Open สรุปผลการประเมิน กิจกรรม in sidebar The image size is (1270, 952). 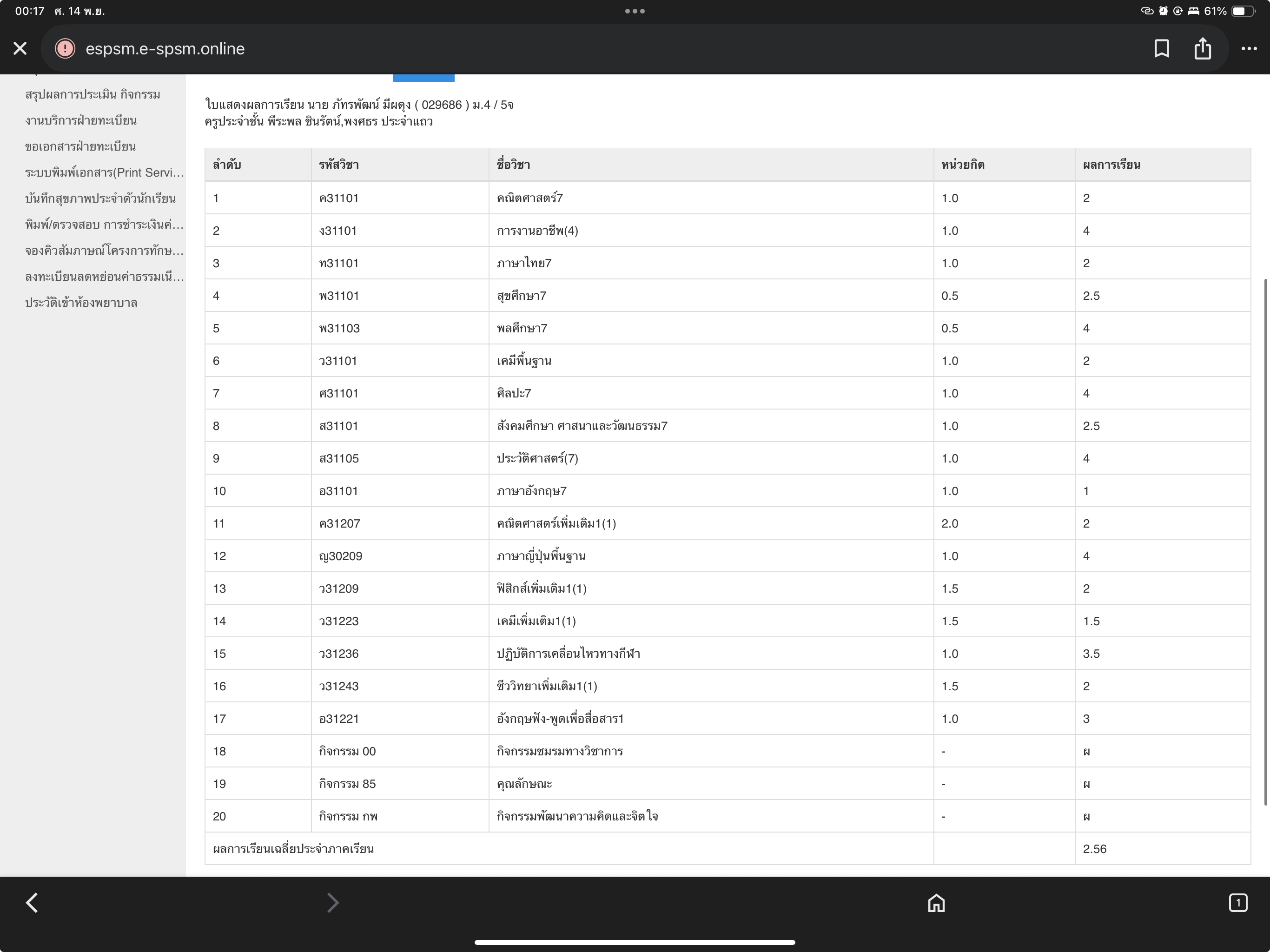(x=93, y=94)
